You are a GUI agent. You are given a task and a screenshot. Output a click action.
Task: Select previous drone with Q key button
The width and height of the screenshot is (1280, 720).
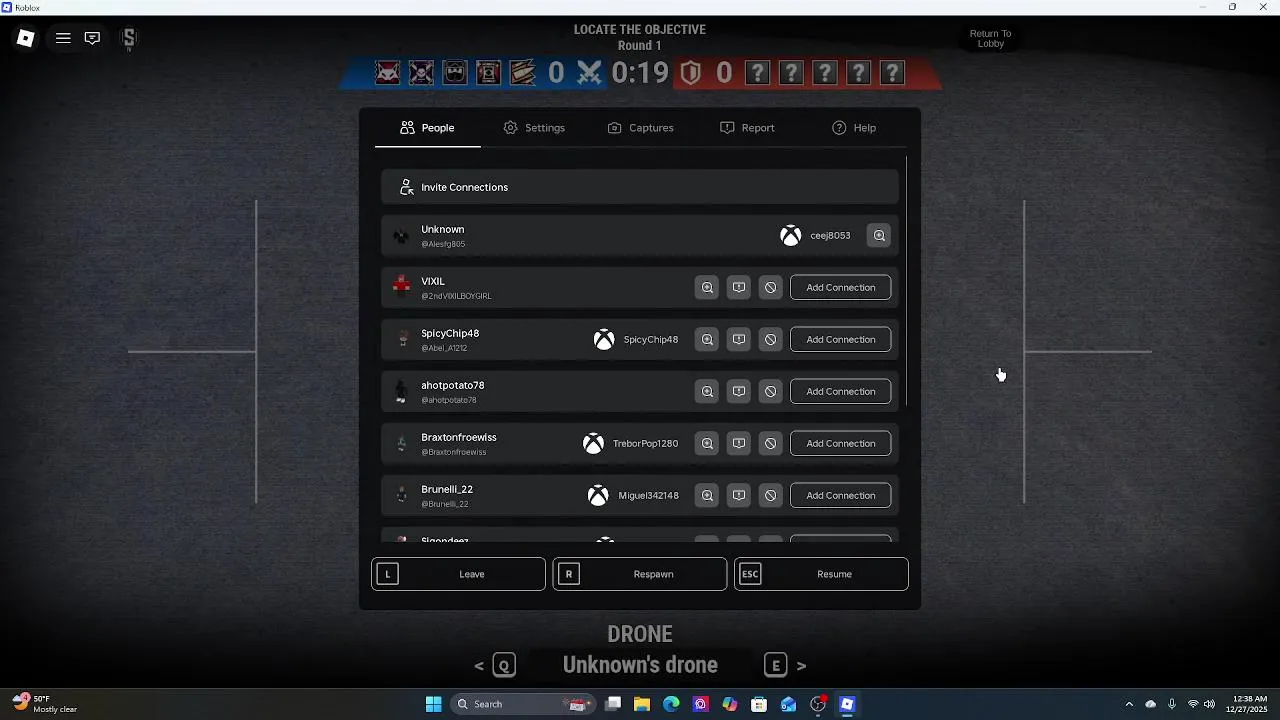coord(504,665)
